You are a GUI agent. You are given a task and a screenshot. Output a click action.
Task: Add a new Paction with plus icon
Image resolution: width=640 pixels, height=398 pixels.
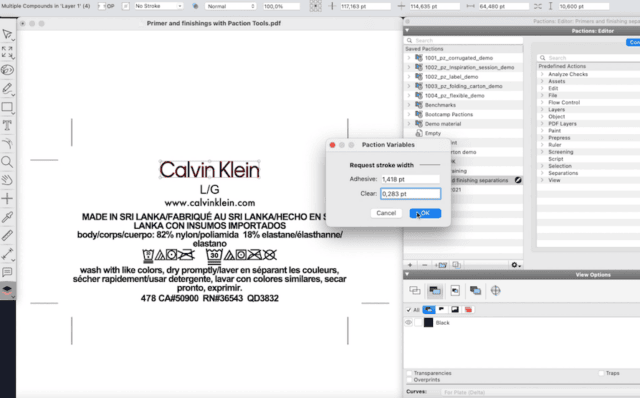point(410,265)
